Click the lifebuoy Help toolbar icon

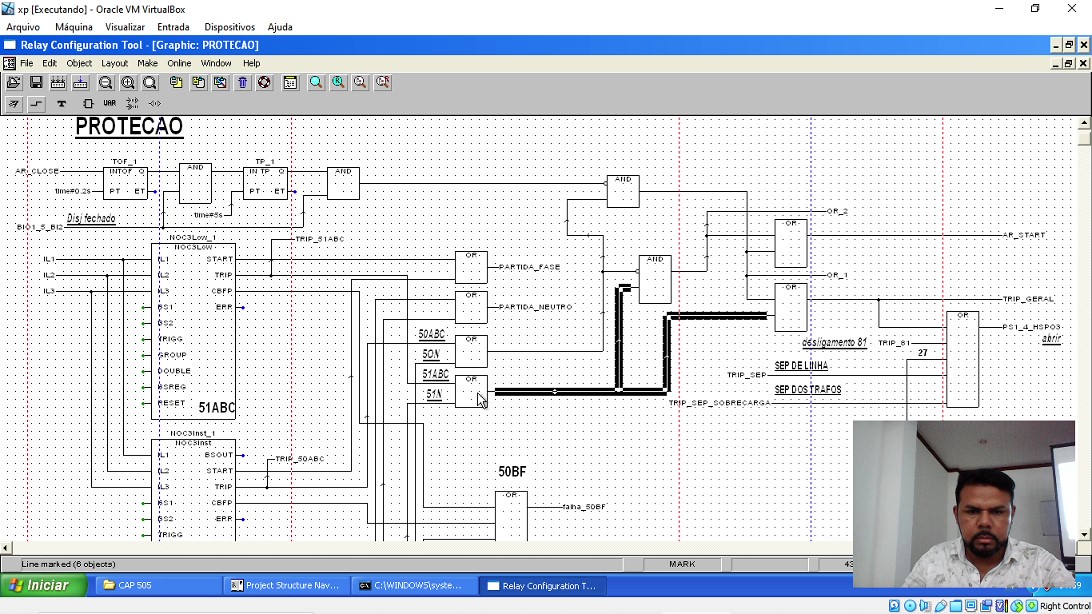[x=264, y=83]
